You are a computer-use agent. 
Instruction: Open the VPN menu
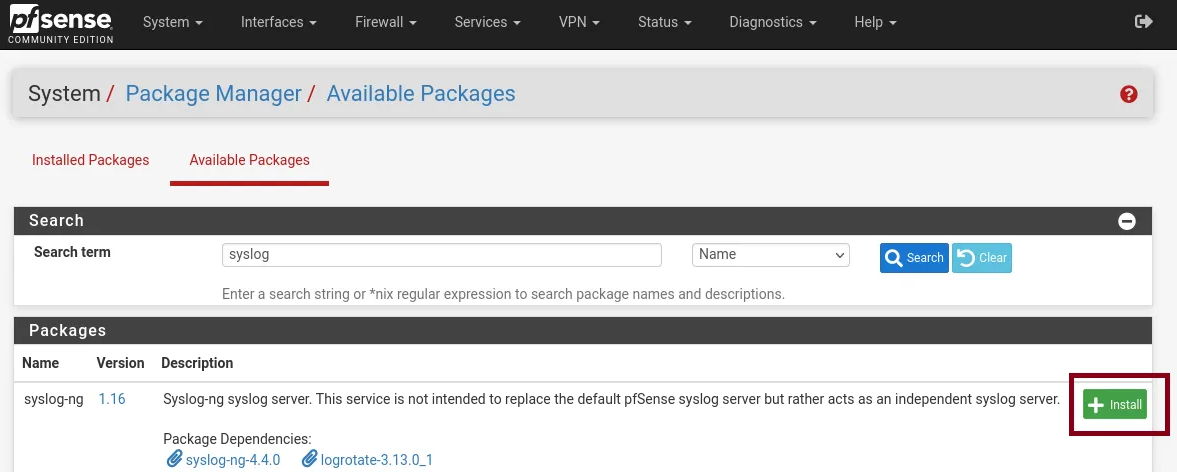(579, 23)
